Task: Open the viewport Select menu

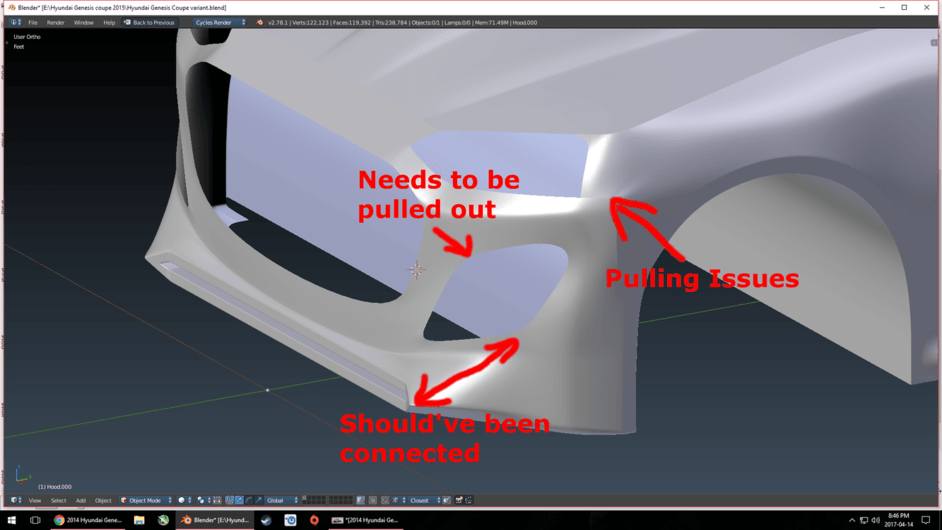Action: tap(58, 500)
